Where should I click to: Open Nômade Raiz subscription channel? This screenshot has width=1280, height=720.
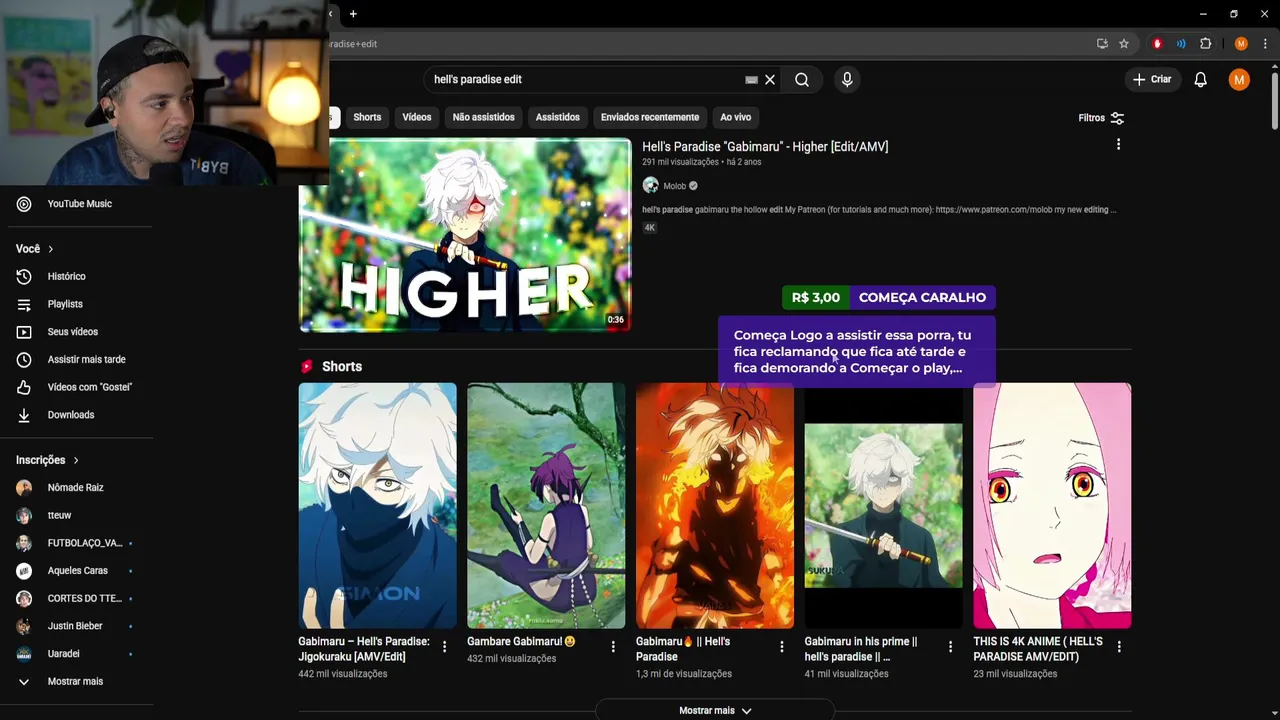click(77, 488)
